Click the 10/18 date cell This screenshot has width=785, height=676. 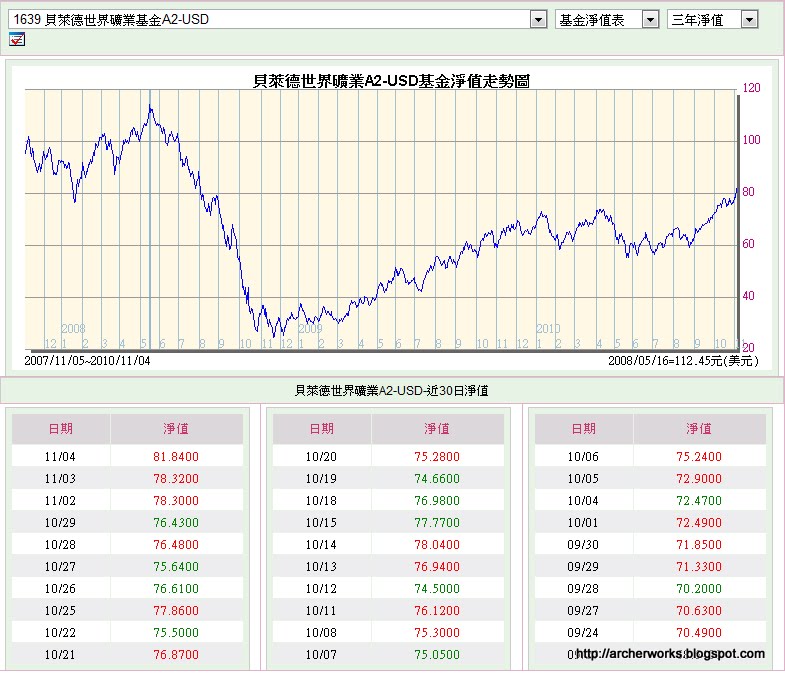(x=321, y=501)
